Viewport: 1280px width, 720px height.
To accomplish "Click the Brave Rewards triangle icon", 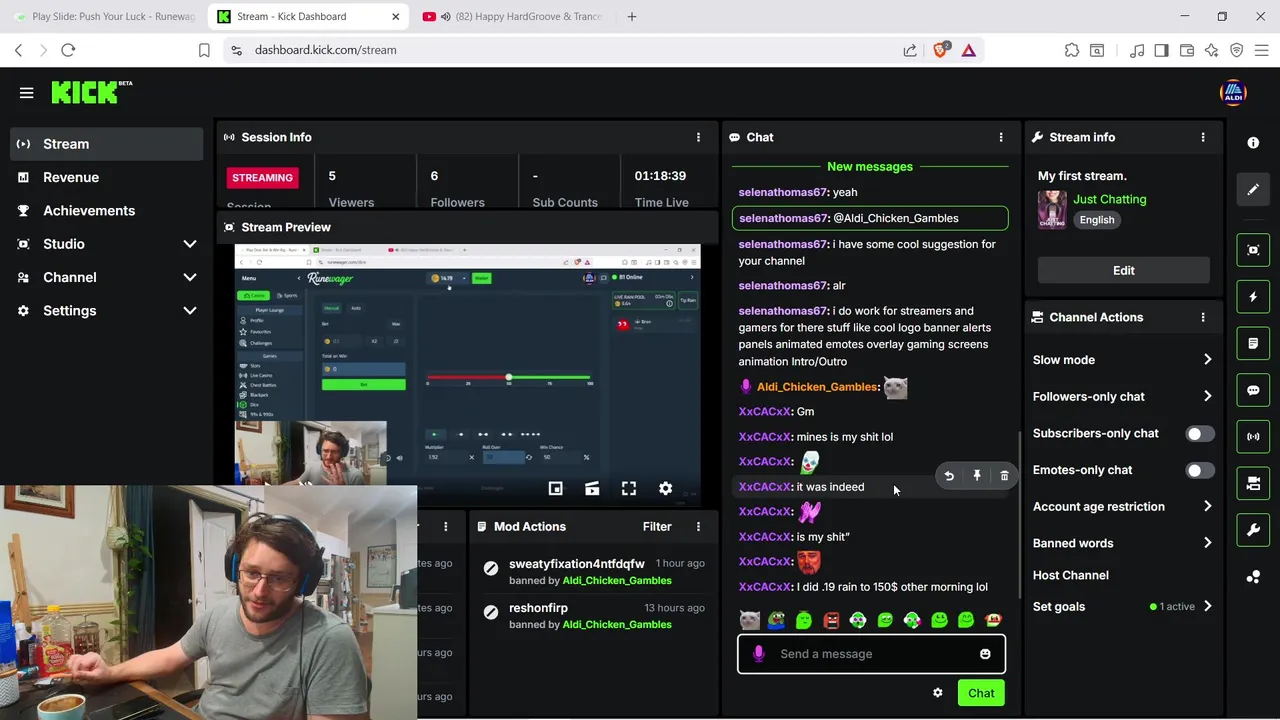I will click(968, 50).
